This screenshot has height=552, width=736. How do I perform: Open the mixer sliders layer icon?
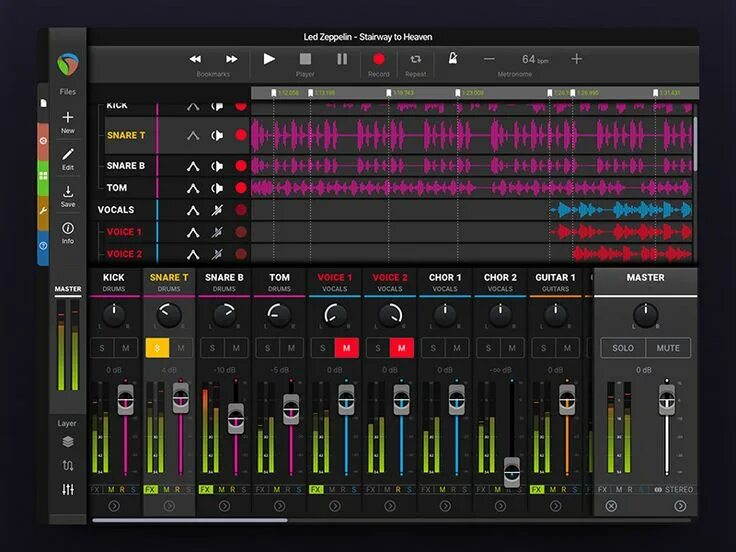pyautogui.click(x=68, y=490)
